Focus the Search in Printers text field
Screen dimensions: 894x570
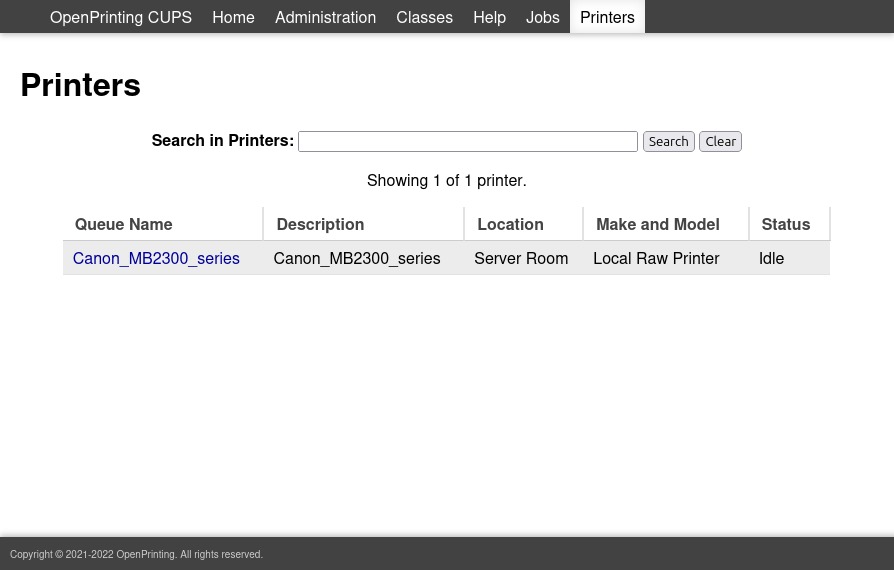467,142
